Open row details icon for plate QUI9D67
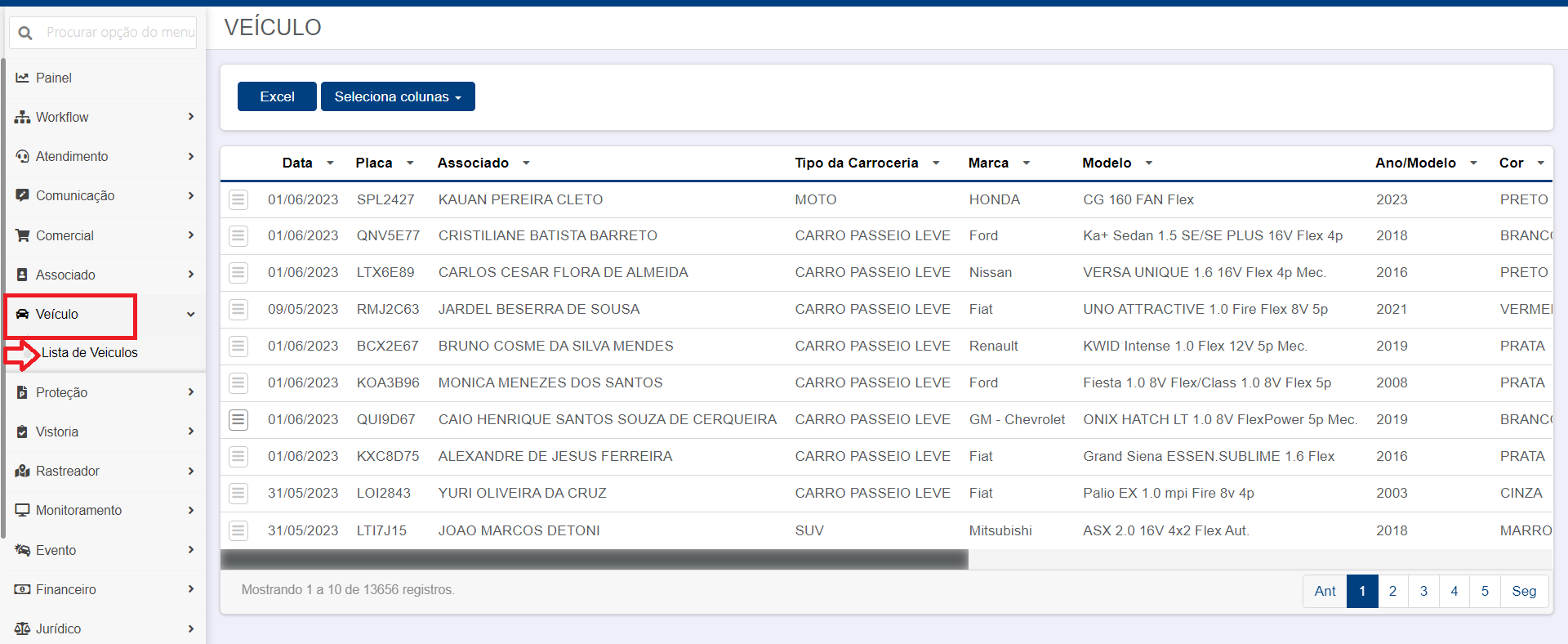1568x644 pixels. (x=238, y=420)
